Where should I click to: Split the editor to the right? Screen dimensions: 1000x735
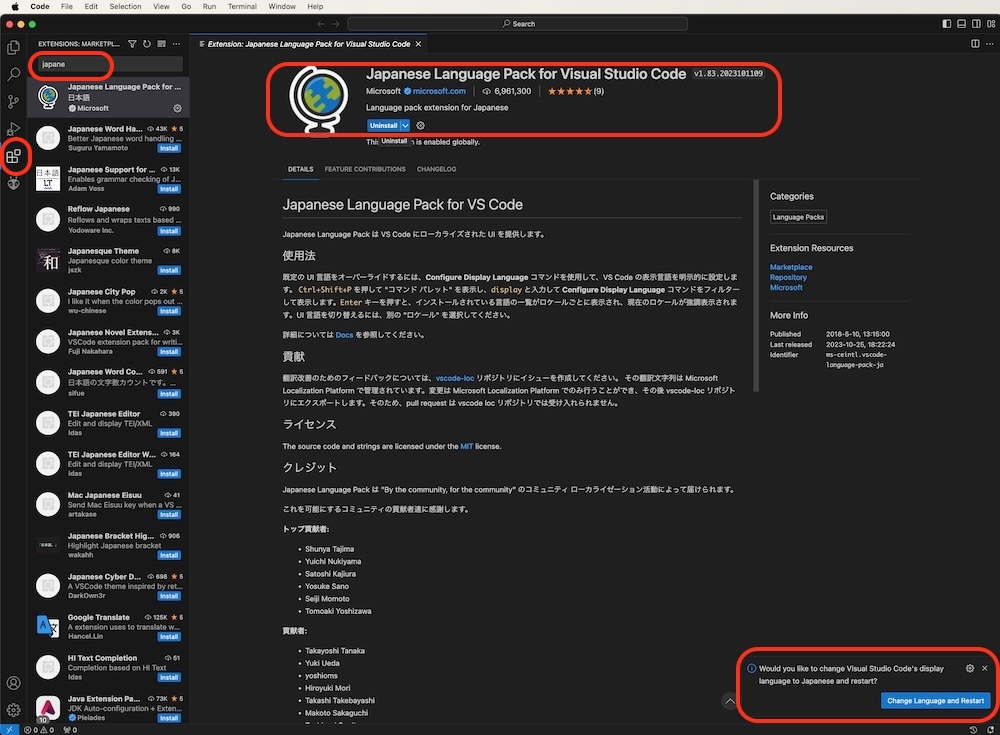[x=975, y=44]
